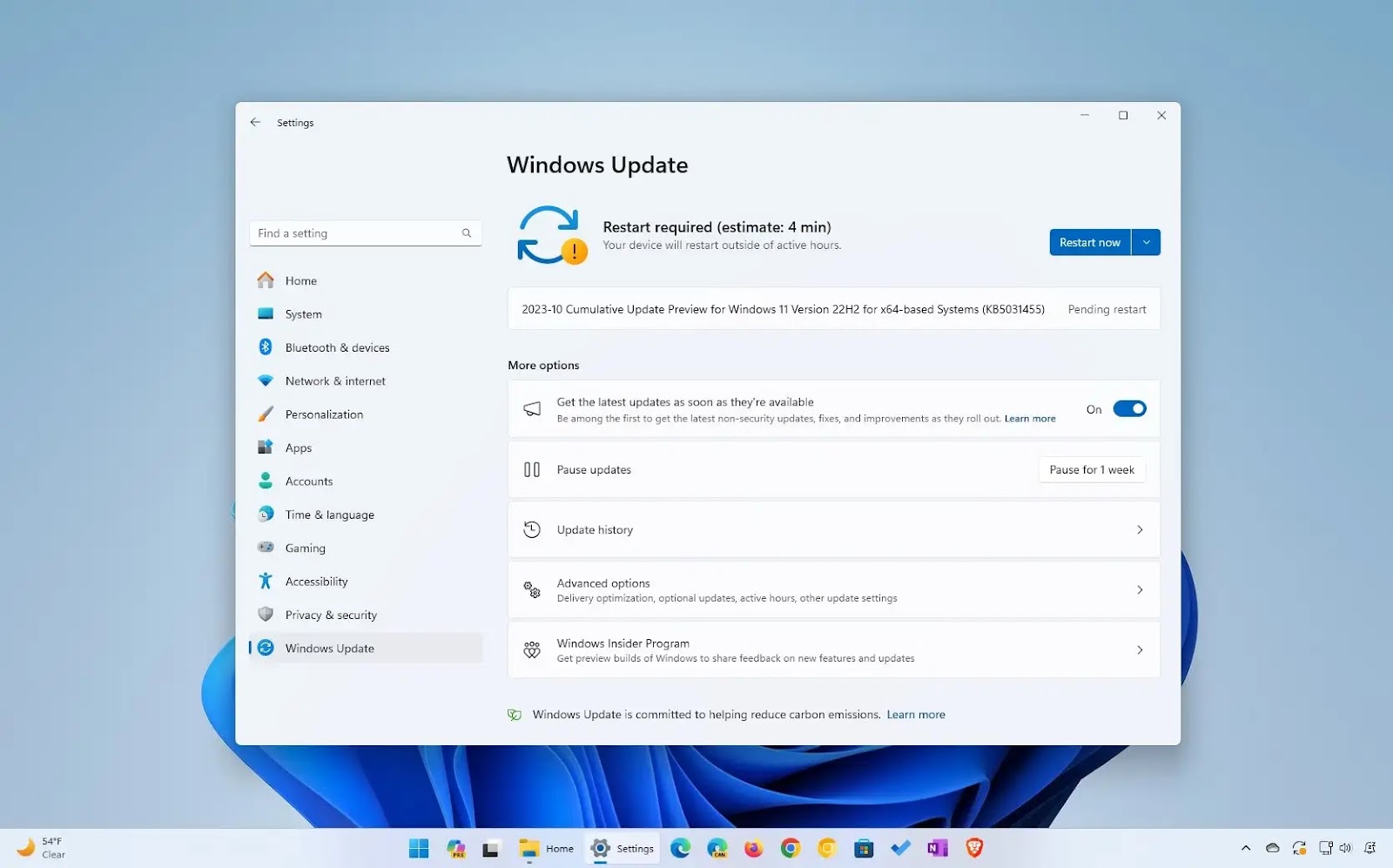1393x868 pixels.
Task: Open Update history chevron
Action: 1140,529
